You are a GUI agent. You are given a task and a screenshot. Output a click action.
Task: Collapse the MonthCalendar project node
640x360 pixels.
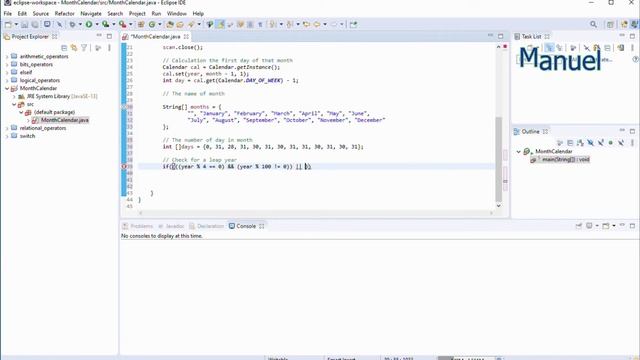pyautogui.click(x=7, y=89)
